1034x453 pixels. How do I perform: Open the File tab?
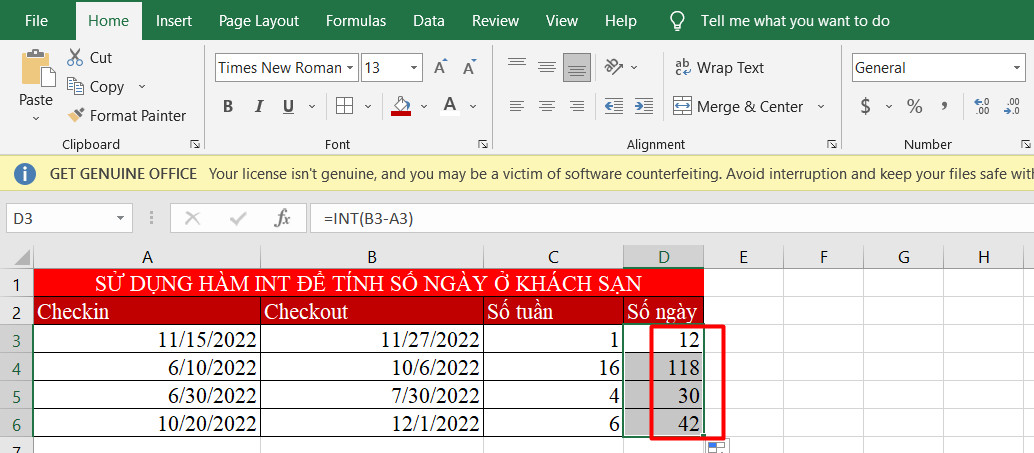click(x=36, y=21)
